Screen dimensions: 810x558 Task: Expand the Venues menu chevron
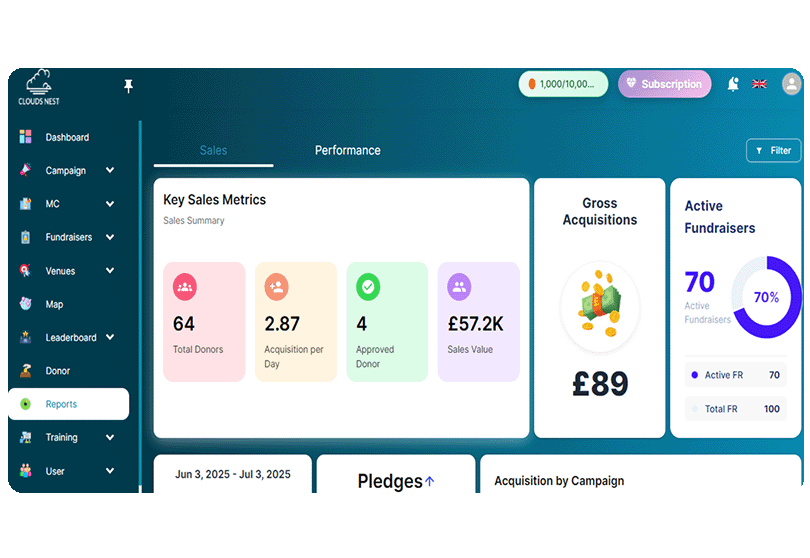tap(110, 270)
